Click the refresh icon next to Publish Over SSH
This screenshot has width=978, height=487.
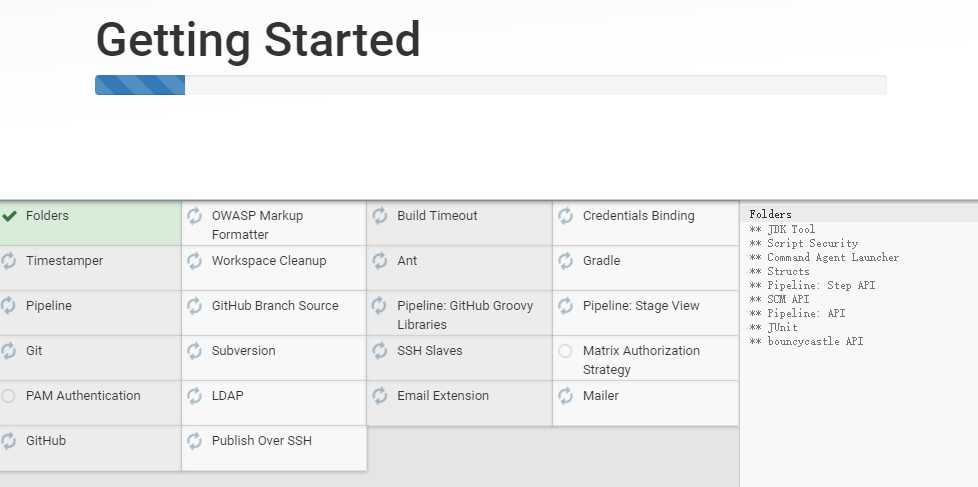click(194, 441)
